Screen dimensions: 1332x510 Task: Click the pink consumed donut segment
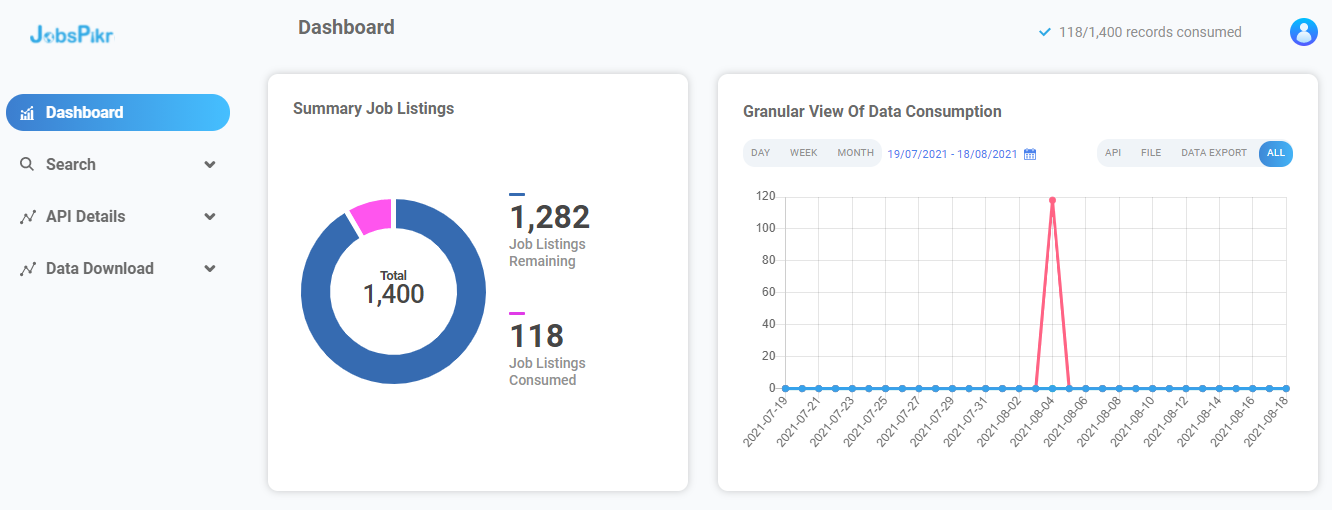click(x=372, y=216)
